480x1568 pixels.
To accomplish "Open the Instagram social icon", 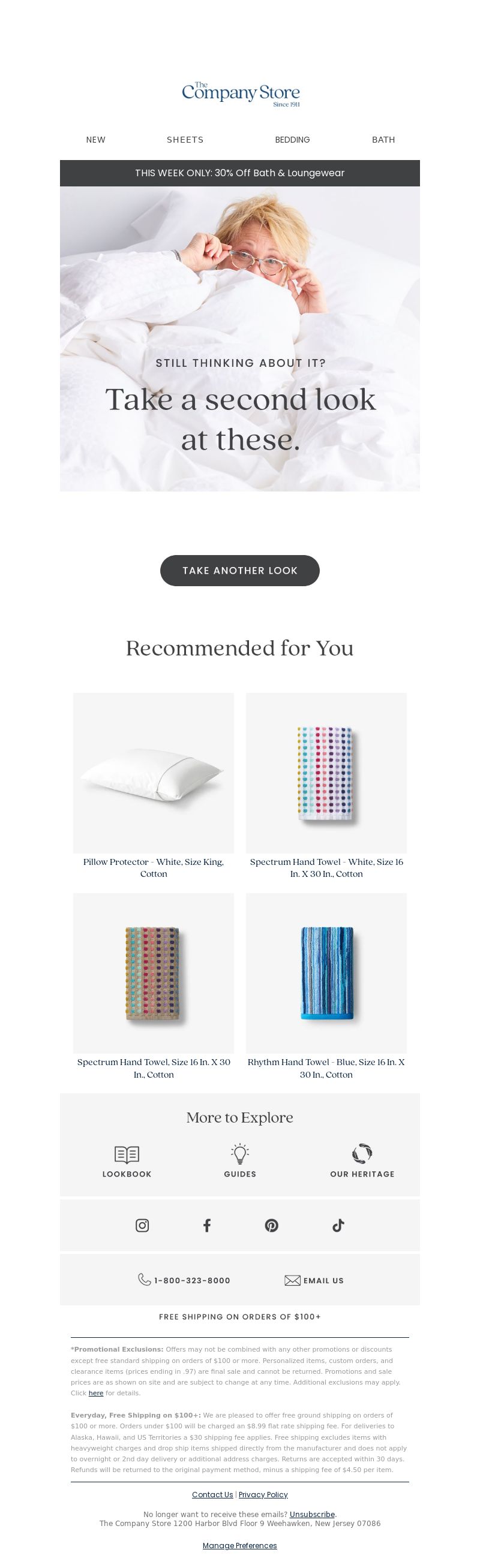I will [142, 1225].
